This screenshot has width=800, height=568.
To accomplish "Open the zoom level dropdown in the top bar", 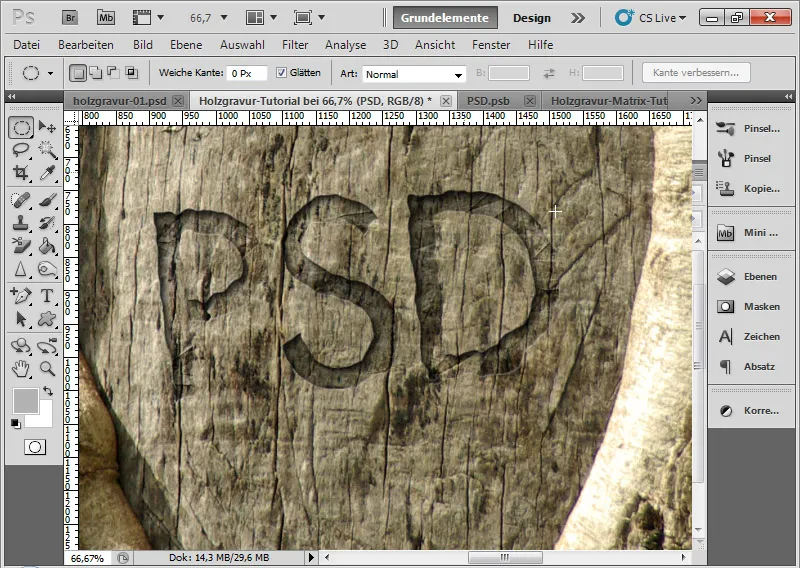I will (223, 18).
